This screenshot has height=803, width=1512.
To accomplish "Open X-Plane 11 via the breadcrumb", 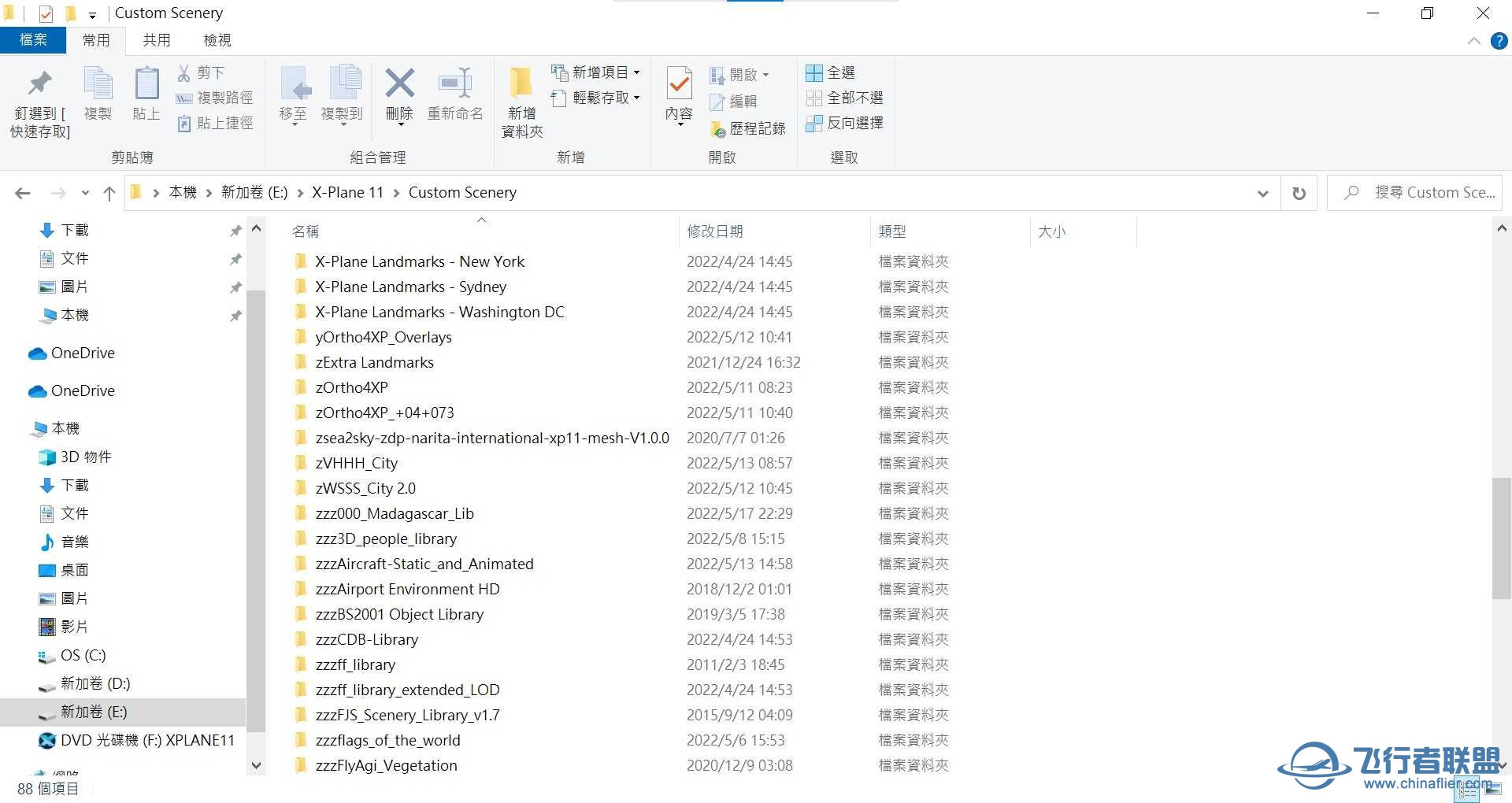I will pos(349,192).
